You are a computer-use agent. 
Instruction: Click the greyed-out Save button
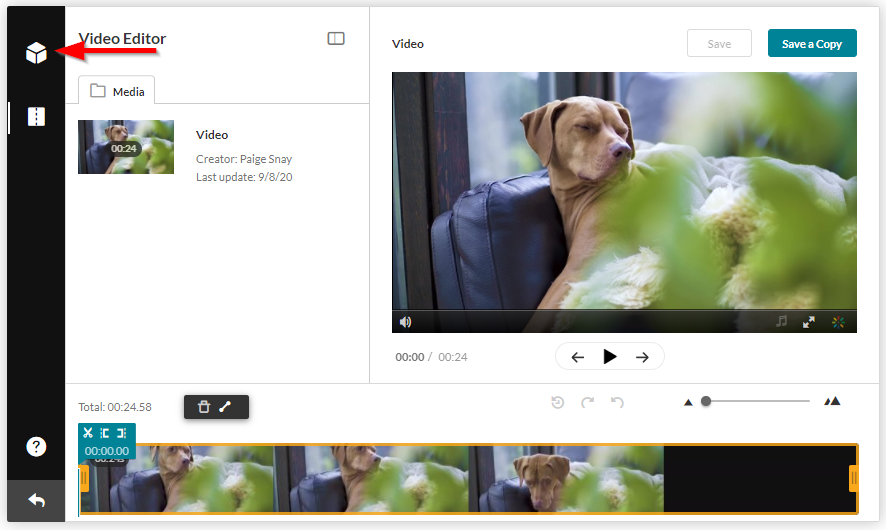point(719,44)
